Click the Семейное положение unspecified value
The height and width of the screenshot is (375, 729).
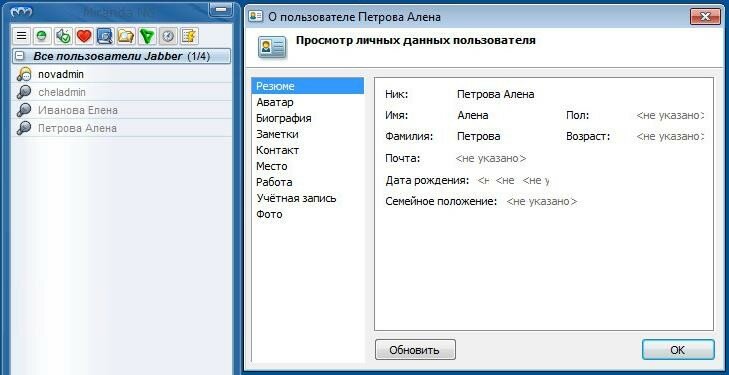[542, 202]
